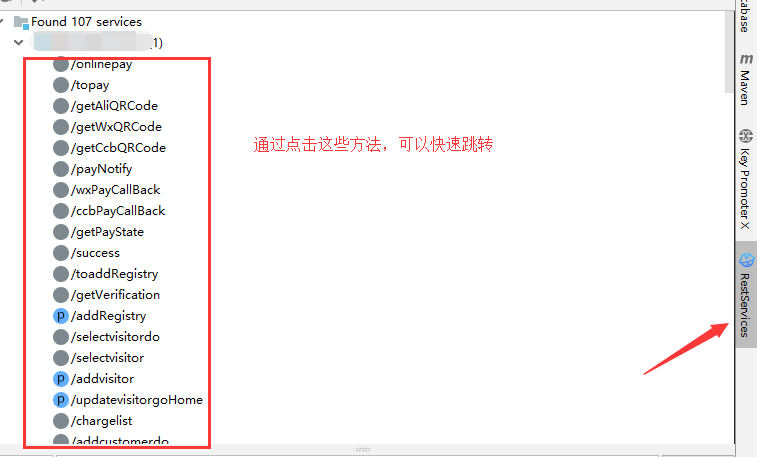This screenshot has height=457, width=757.
Task: Choose the /selectvisitordo service row
Action: point(115,337)
